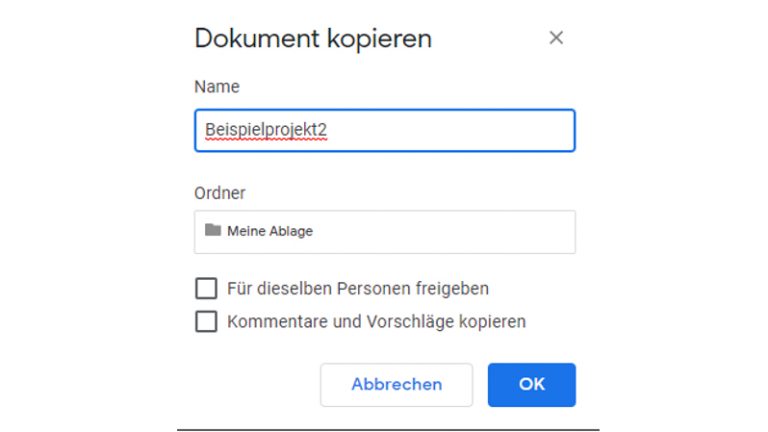
Task: Confirm the copy with OK
Action: pyautogui.click(x=531, y=384)
